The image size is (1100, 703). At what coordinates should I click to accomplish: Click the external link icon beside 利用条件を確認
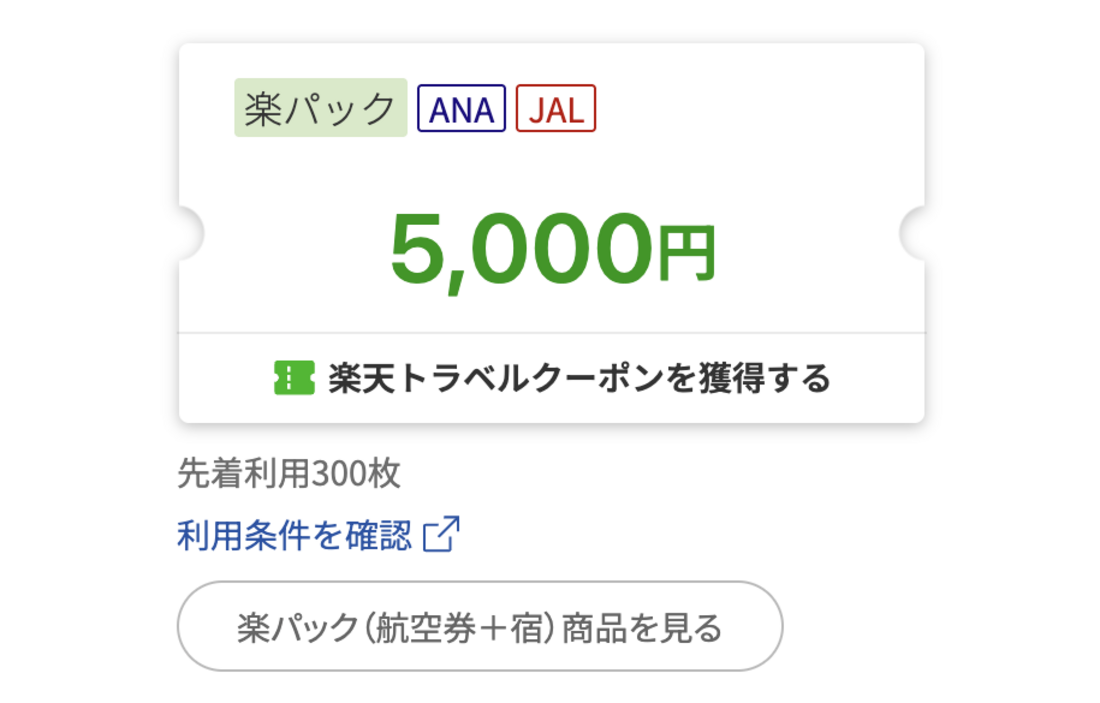pos(441,535)
